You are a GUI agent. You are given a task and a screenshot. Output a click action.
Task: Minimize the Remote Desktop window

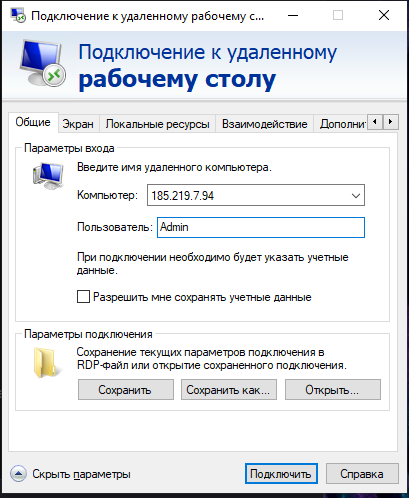[293, 15]
